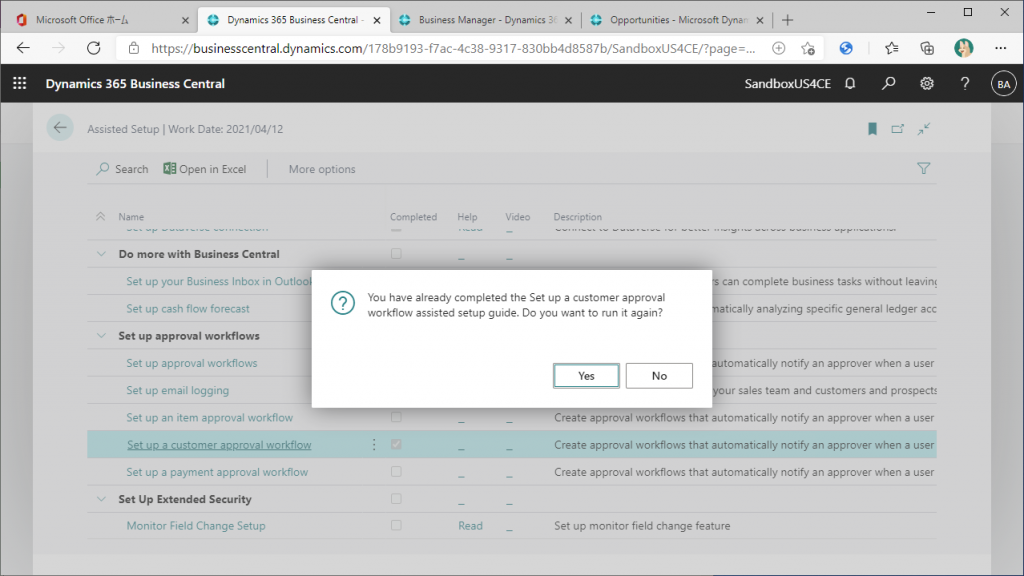Click the SandboxUS4CE environment name
1024x576 pixels.
point(788,84)
